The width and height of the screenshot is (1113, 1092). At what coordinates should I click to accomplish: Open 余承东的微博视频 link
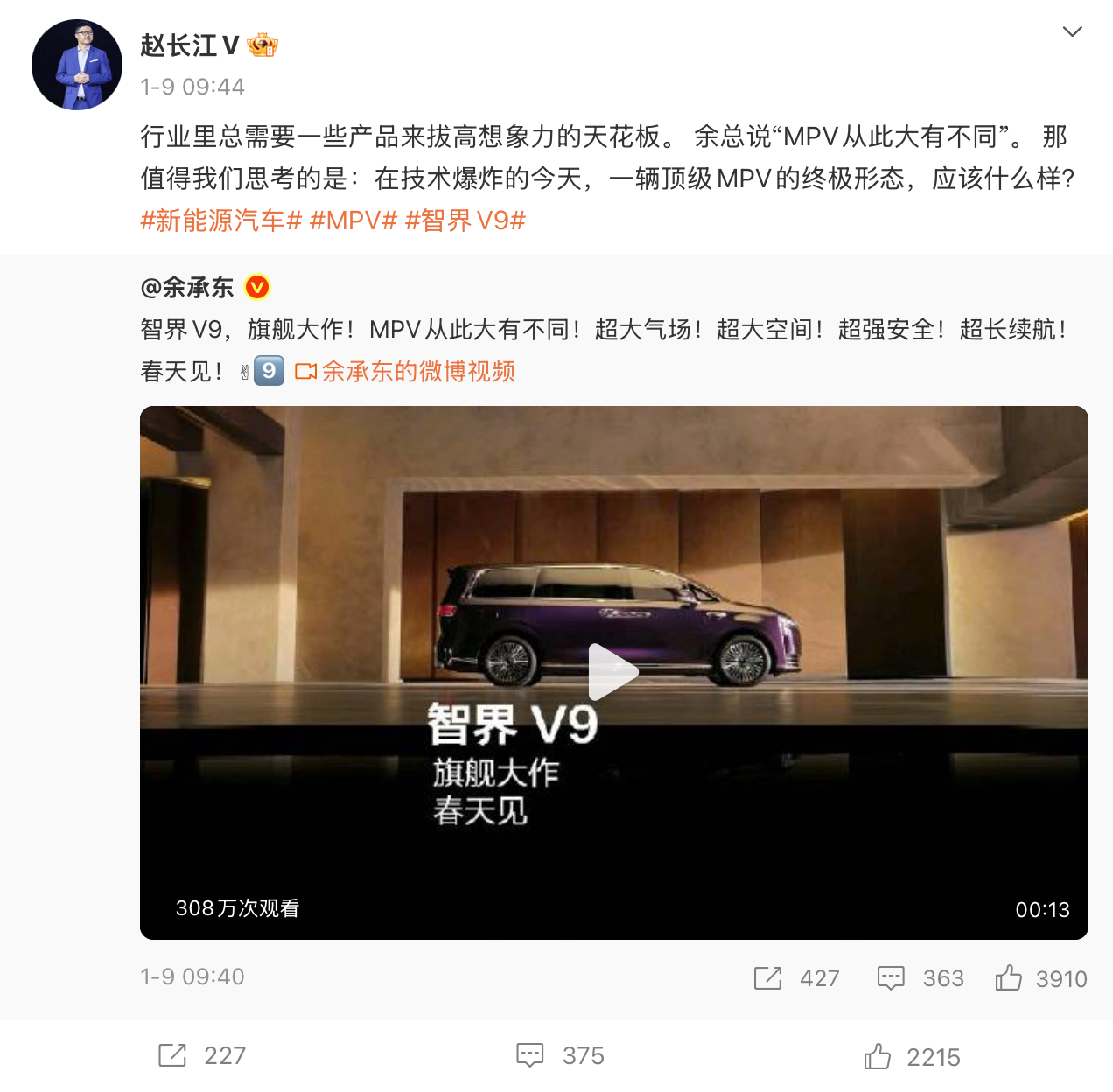pos(405,371)
